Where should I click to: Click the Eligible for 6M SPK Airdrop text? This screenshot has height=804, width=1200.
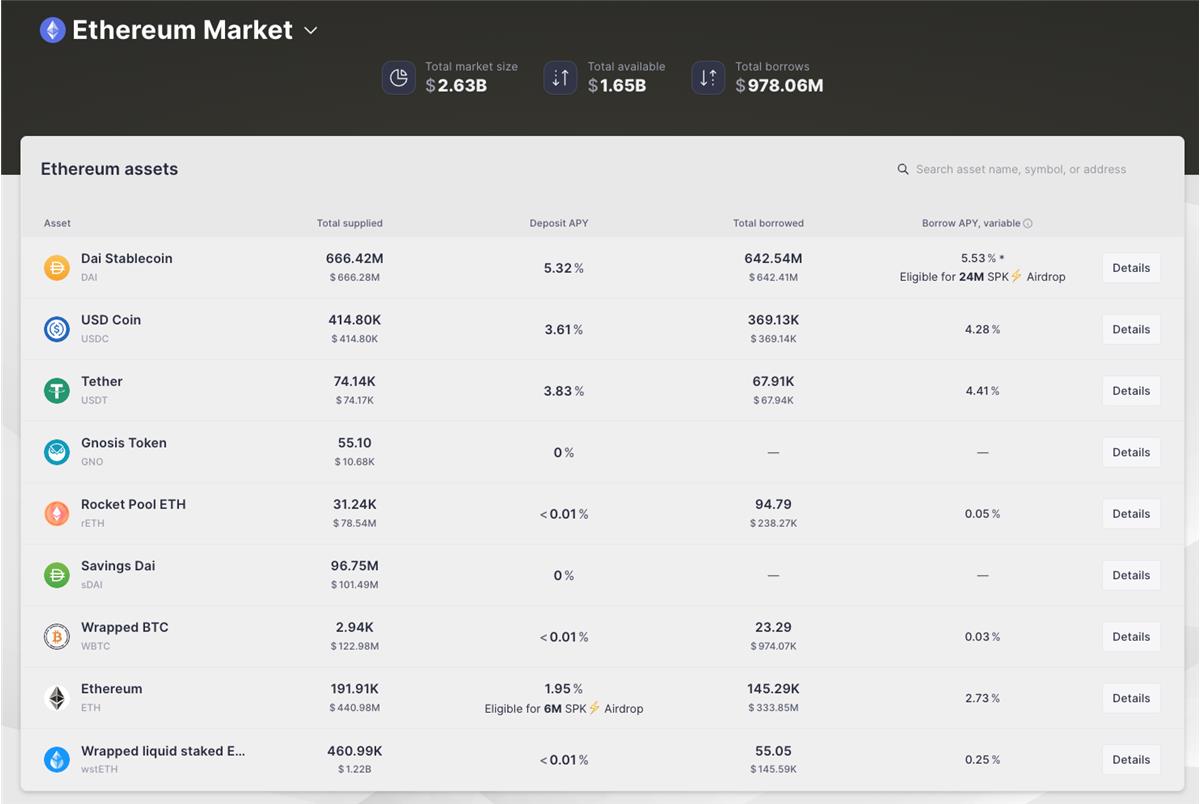click(x=564, y=708)
